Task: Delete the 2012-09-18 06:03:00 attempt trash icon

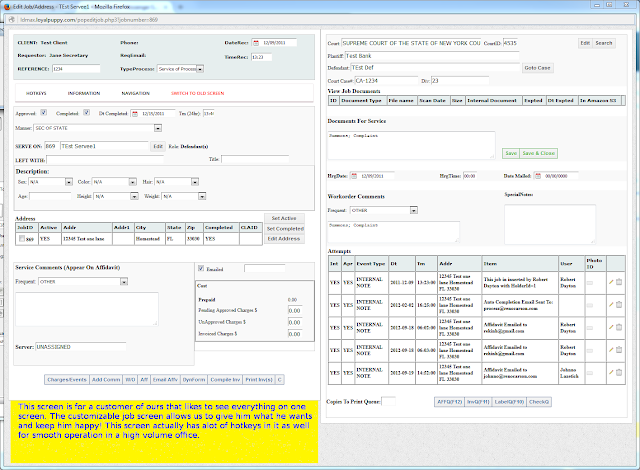Action: 619,350
